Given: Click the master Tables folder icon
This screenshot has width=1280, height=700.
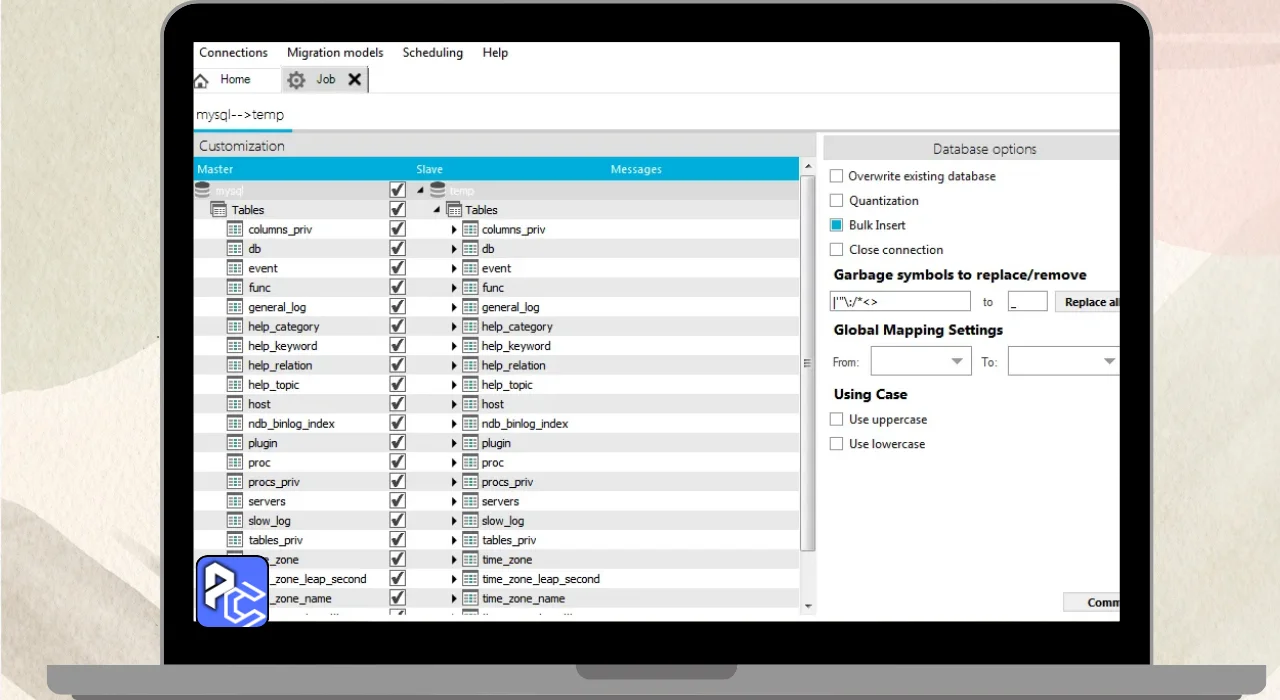Looking at the screenshot, I should click(219, 210).
